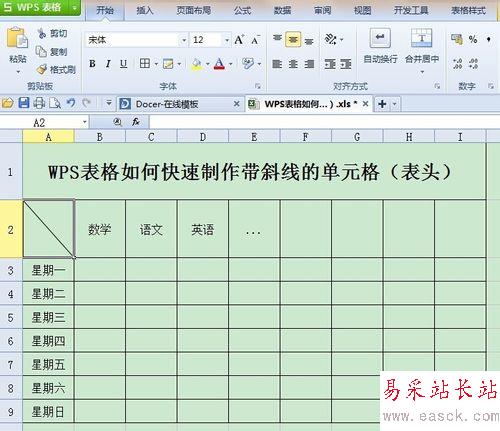This screenshot has height=431, width=500.
Task: Increase font size with large A icon
Action: point(239,40)
